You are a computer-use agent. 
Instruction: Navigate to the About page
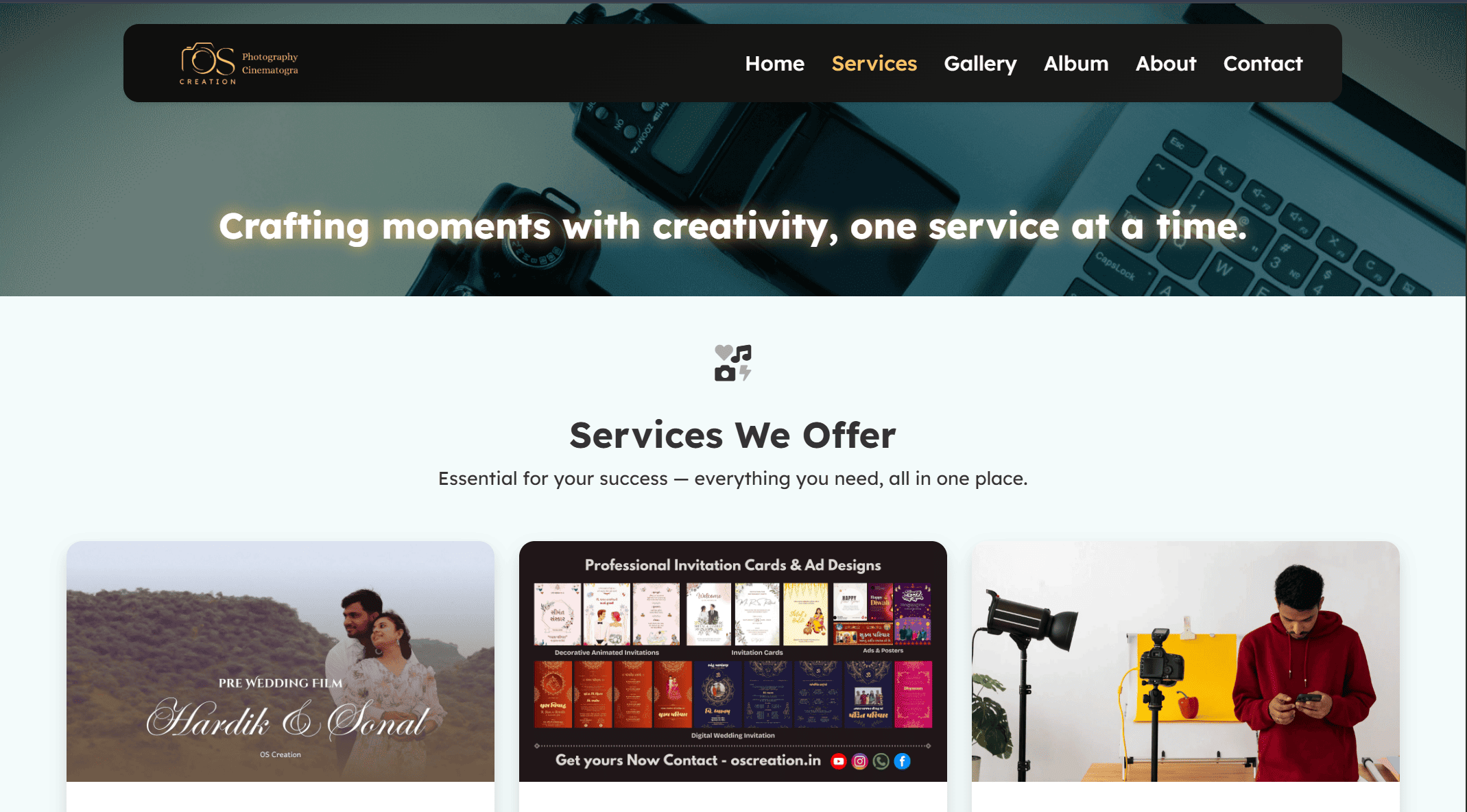click(x=1165, y=63)
